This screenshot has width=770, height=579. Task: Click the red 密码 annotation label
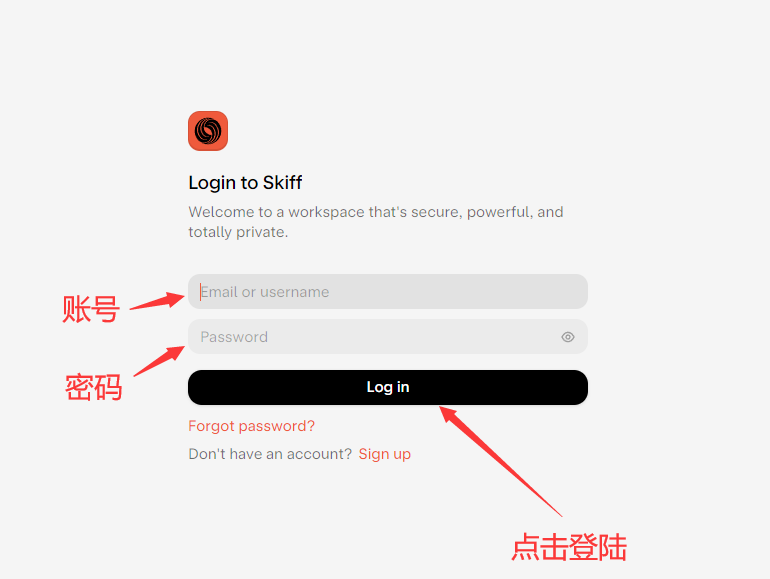click(93, 387)
